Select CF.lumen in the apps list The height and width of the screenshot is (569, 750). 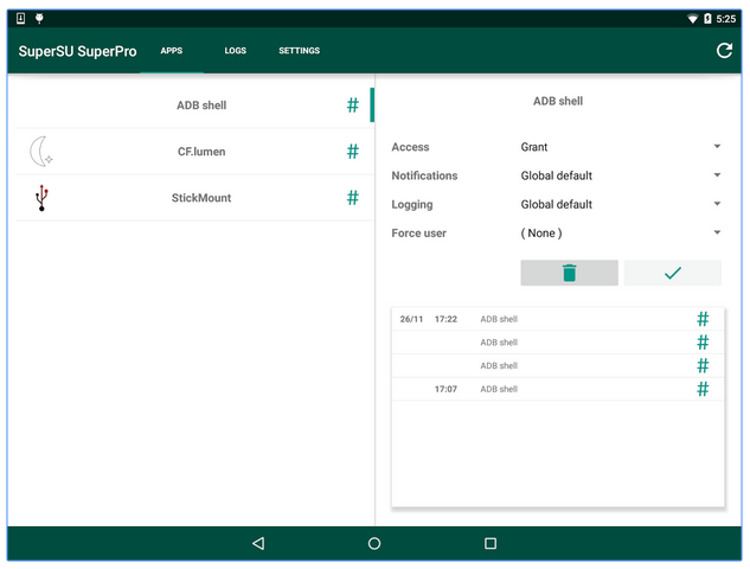pos(194,152)
